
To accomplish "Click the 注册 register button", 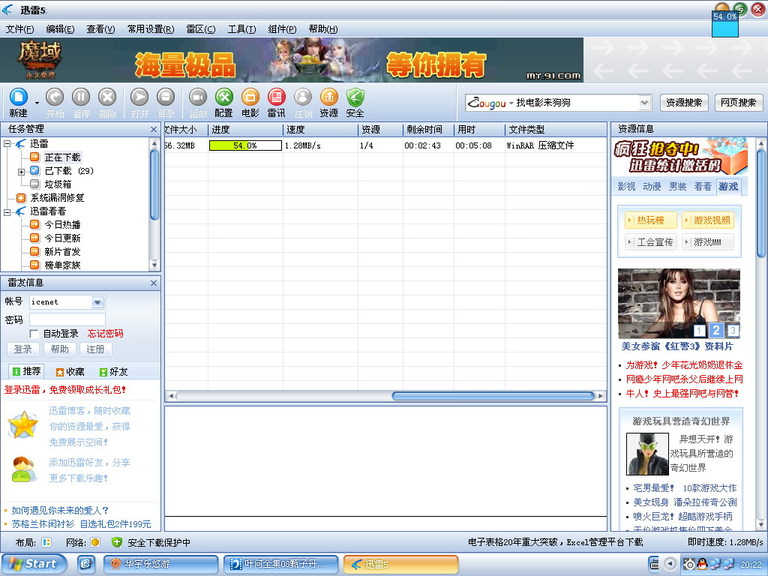I will 96,349.
